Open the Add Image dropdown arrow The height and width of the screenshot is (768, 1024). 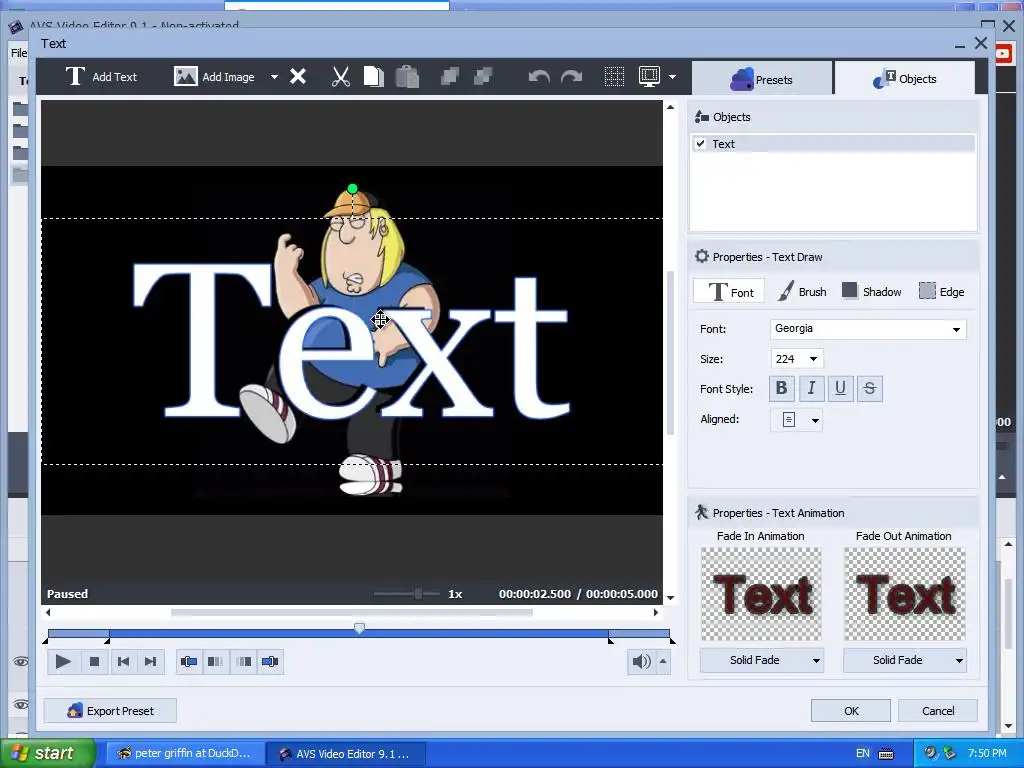pos(274,77)
